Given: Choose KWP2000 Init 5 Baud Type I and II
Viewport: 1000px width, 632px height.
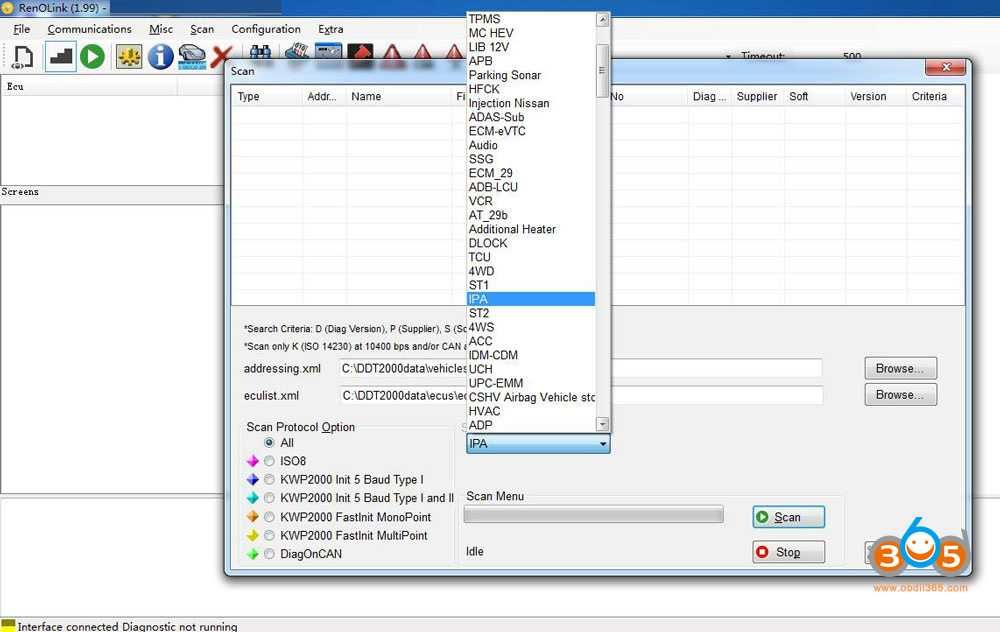Looking at the screenshot, I should tap(269, 498).
